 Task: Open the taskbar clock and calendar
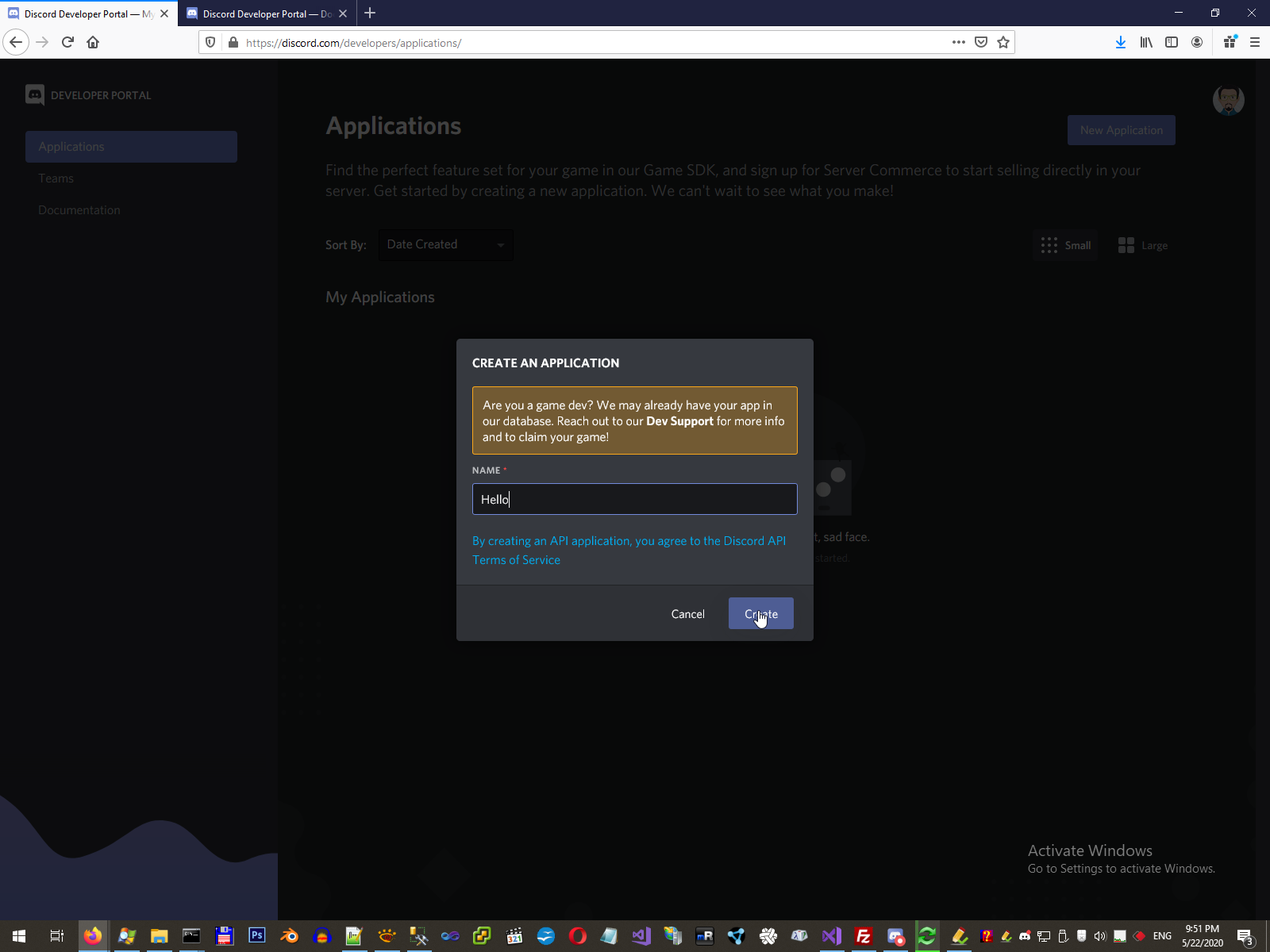click(1203, 936)
